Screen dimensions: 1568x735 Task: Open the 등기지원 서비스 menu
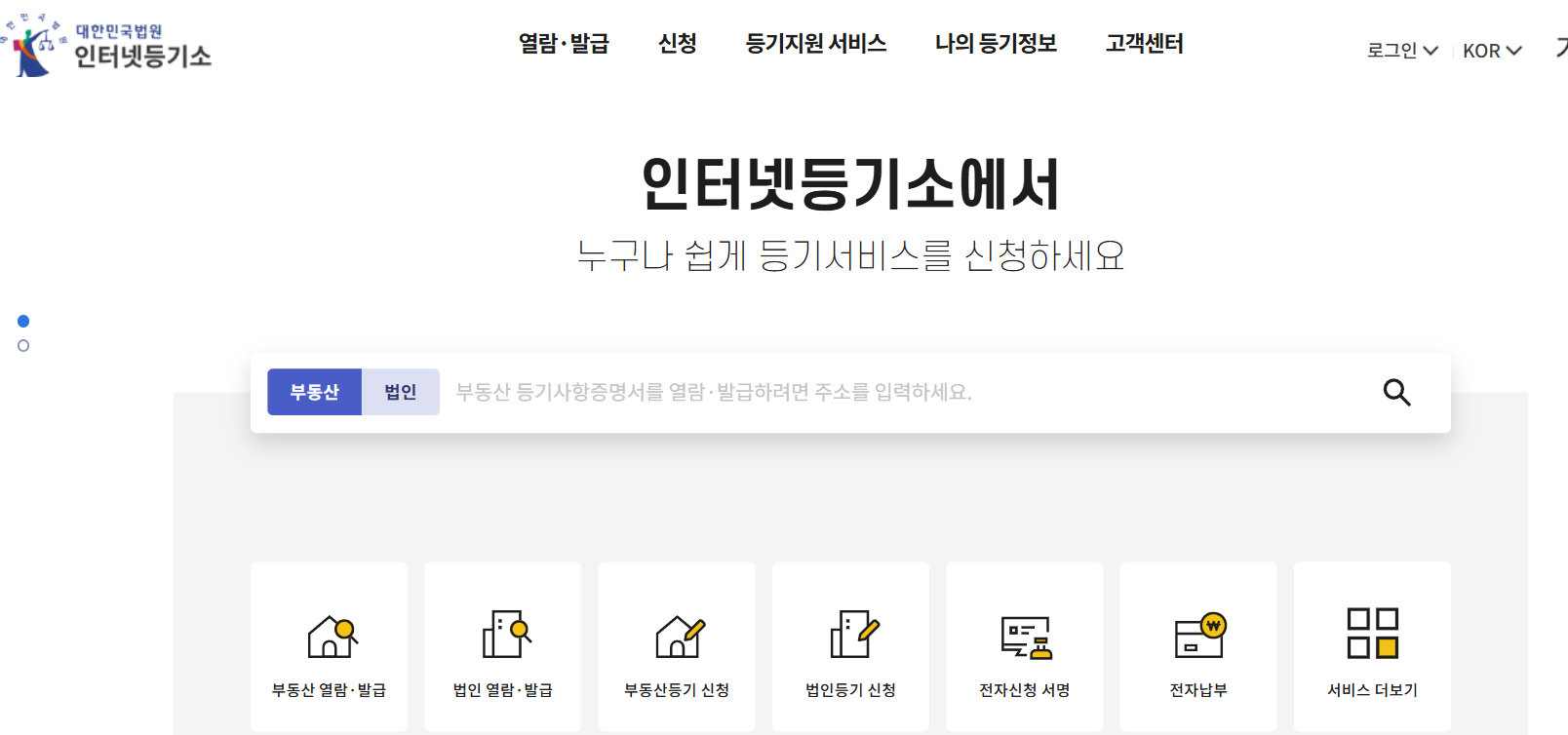[x=816, y=44]
